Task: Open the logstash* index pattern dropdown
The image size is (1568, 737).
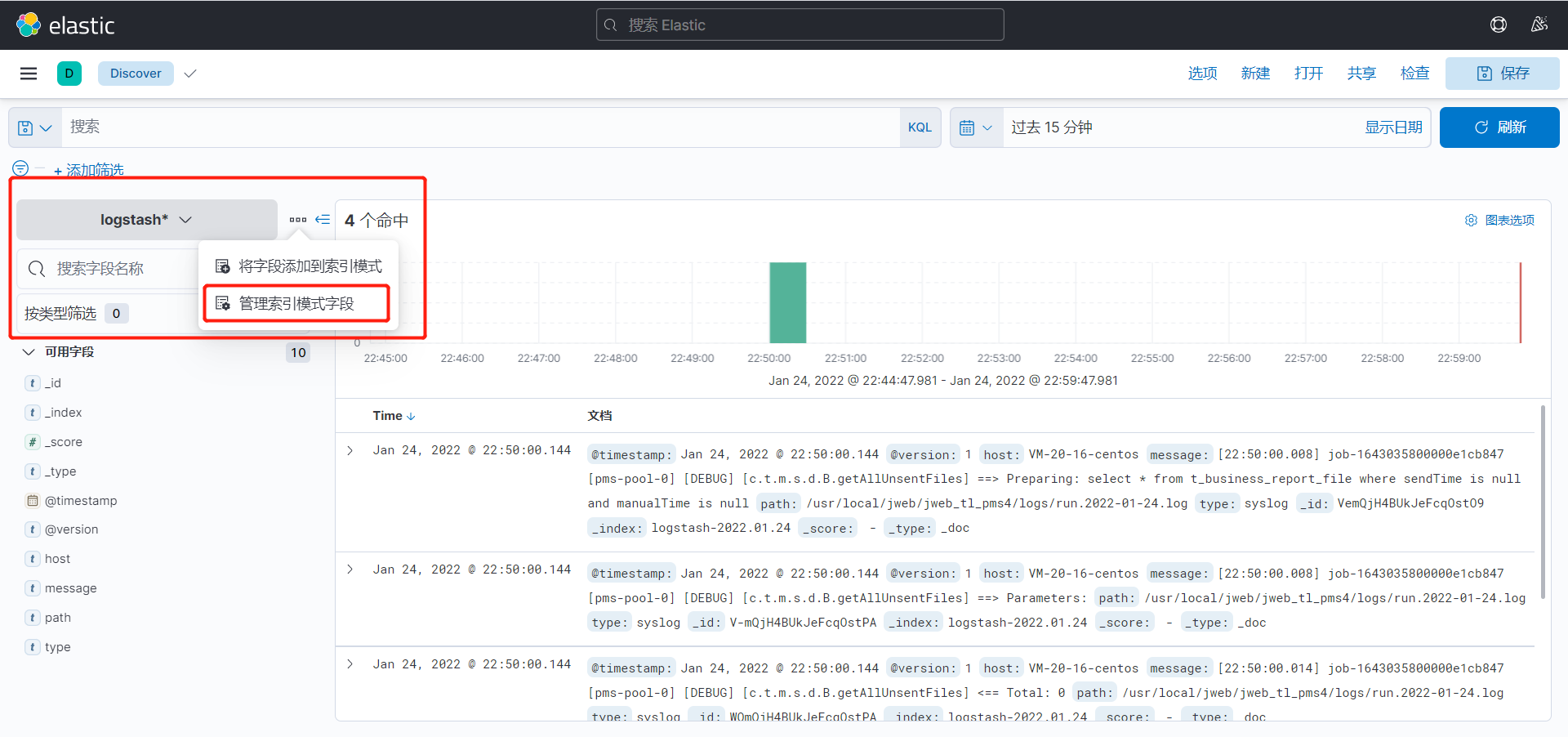Action: [146, 220]
